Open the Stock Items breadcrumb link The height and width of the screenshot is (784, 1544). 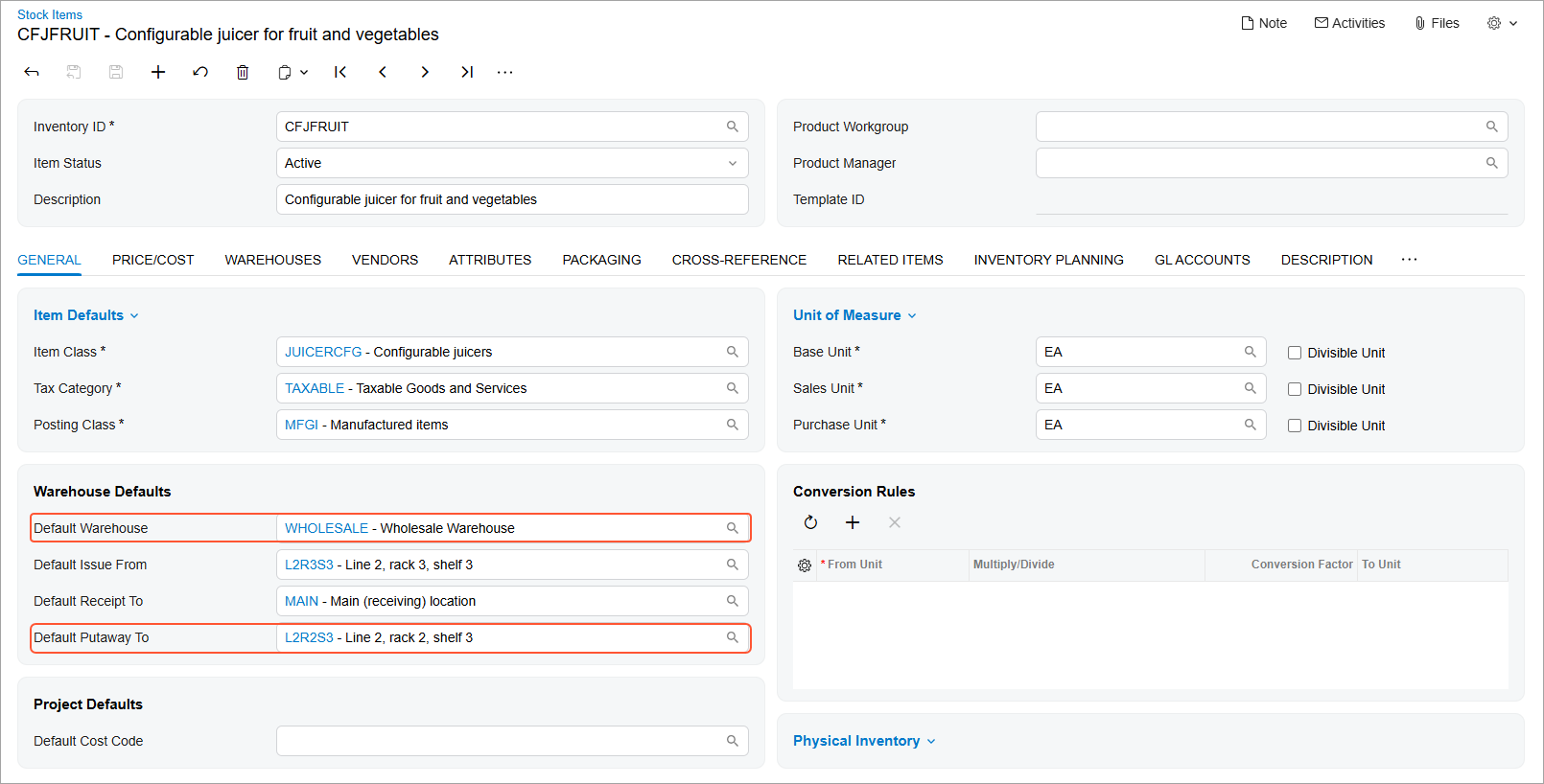[50, 14]
